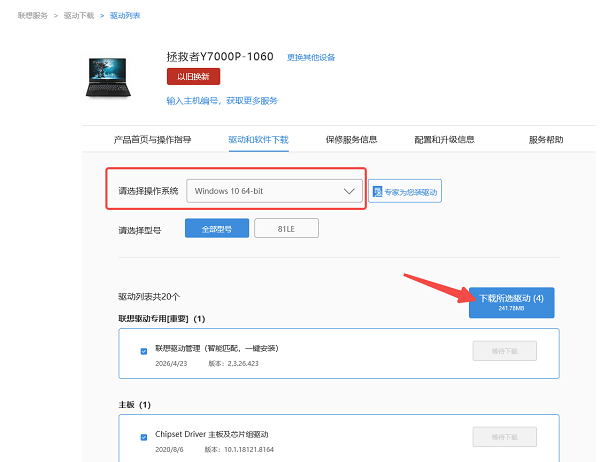Image resolution: width=600 pixels, height=462 pixels.
Task: Open the 保修服务信息 tab
Action: click(351, 140)
